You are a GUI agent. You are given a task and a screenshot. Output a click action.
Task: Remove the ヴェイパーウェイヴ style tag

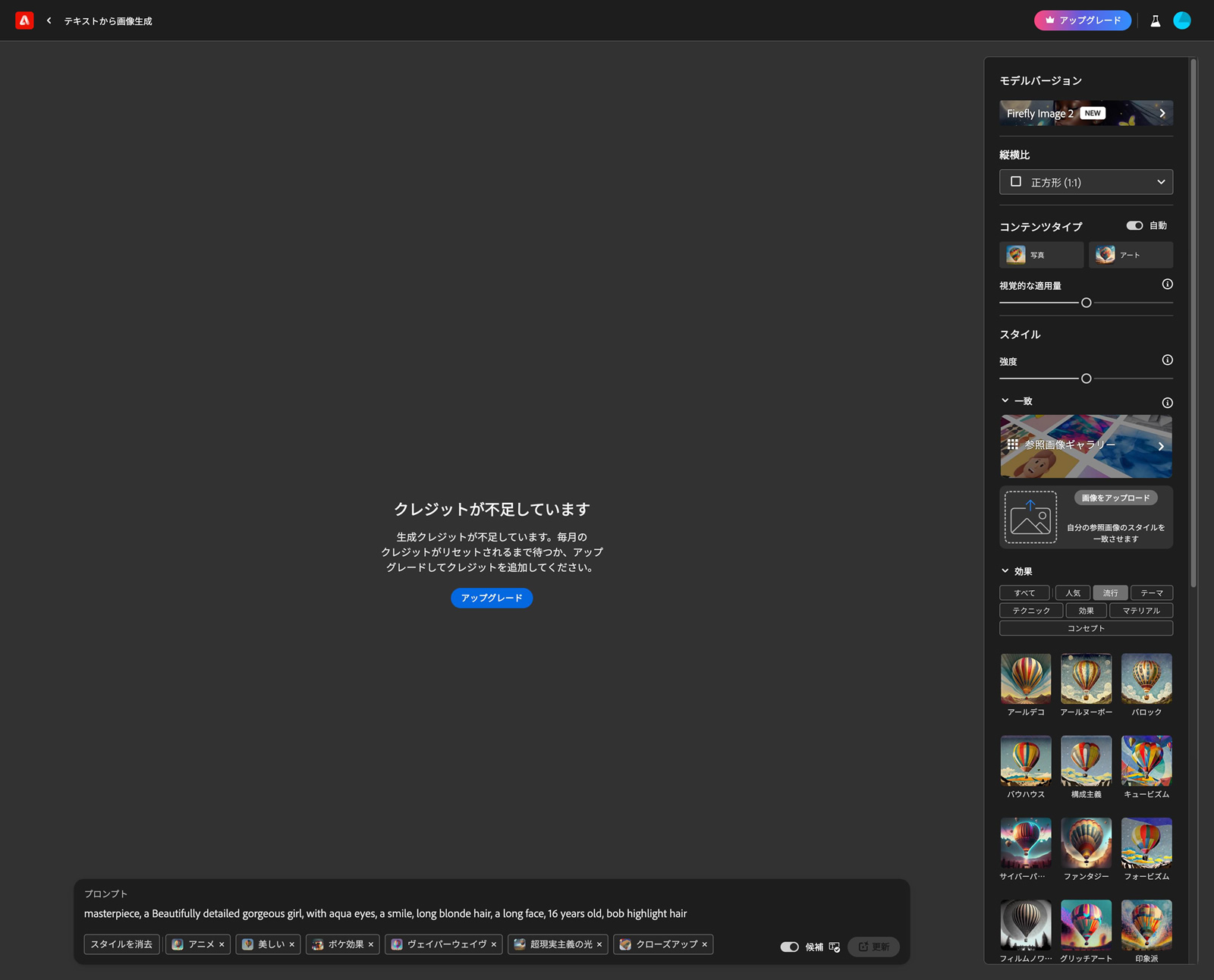coord(494,944)
